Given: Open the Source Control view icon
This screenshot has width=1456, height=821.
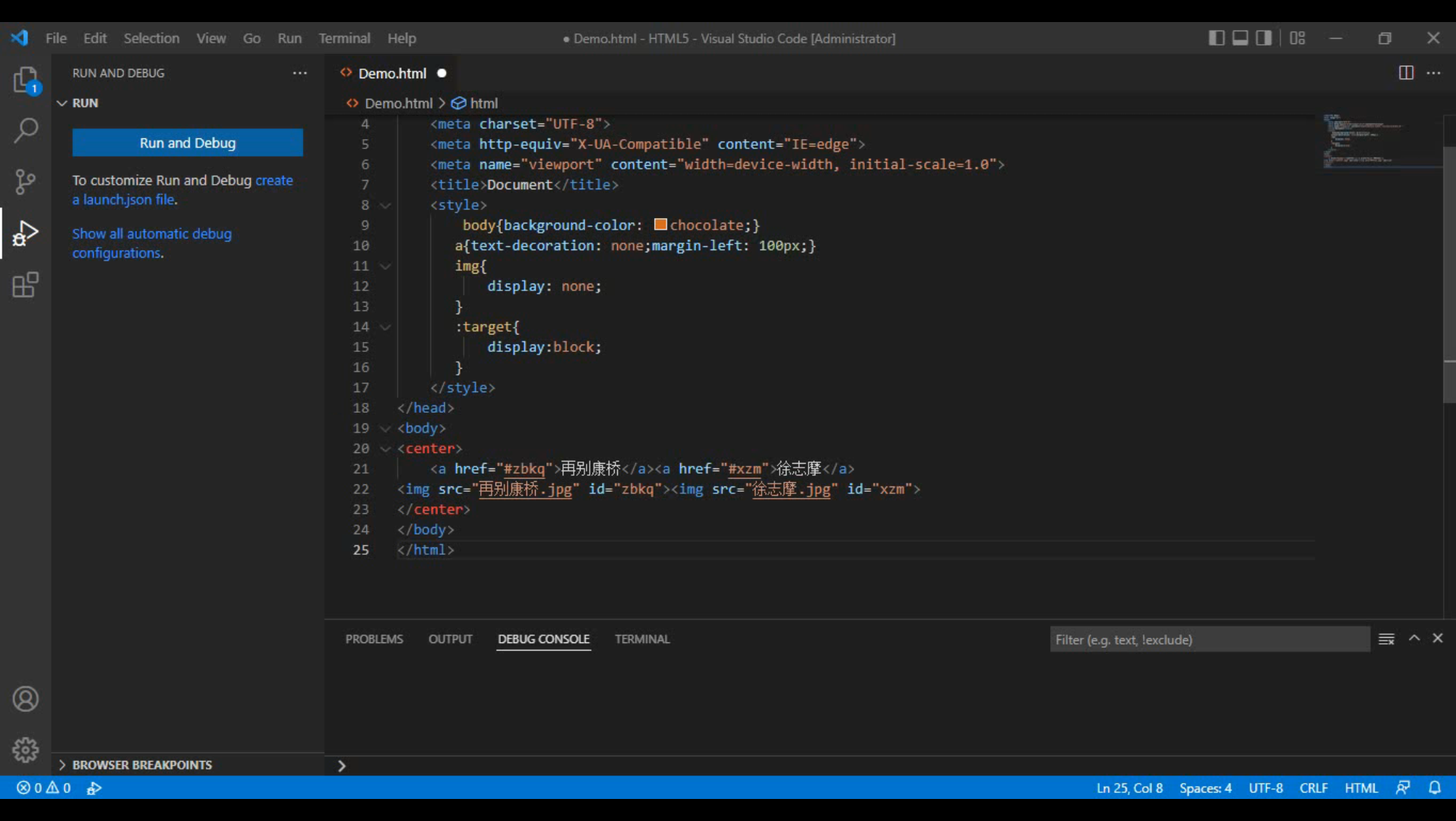Looking at the screenshot, I should (25, 181).
